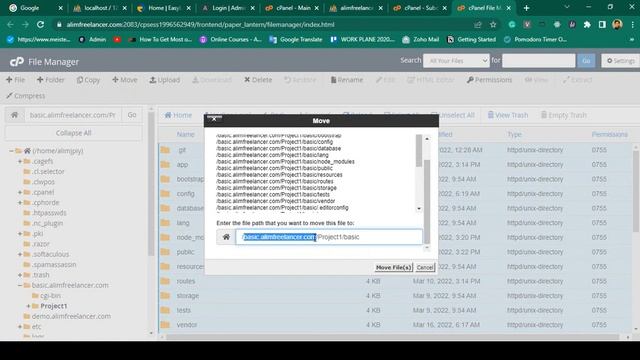
Task: Click the sidebar path input field
Action: point(73,115)
